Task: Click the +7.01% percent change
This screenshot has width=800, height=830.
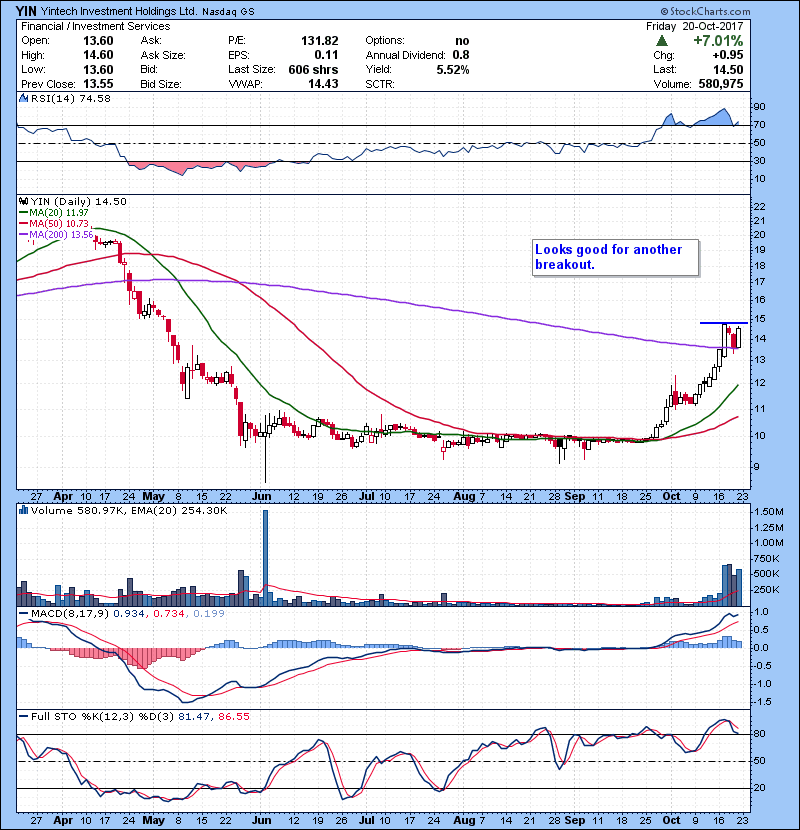Action: [x=718, y=41]
